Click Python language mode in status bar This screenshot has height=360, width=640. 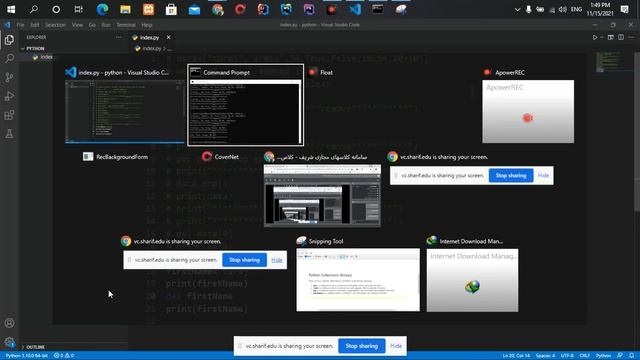603,356
